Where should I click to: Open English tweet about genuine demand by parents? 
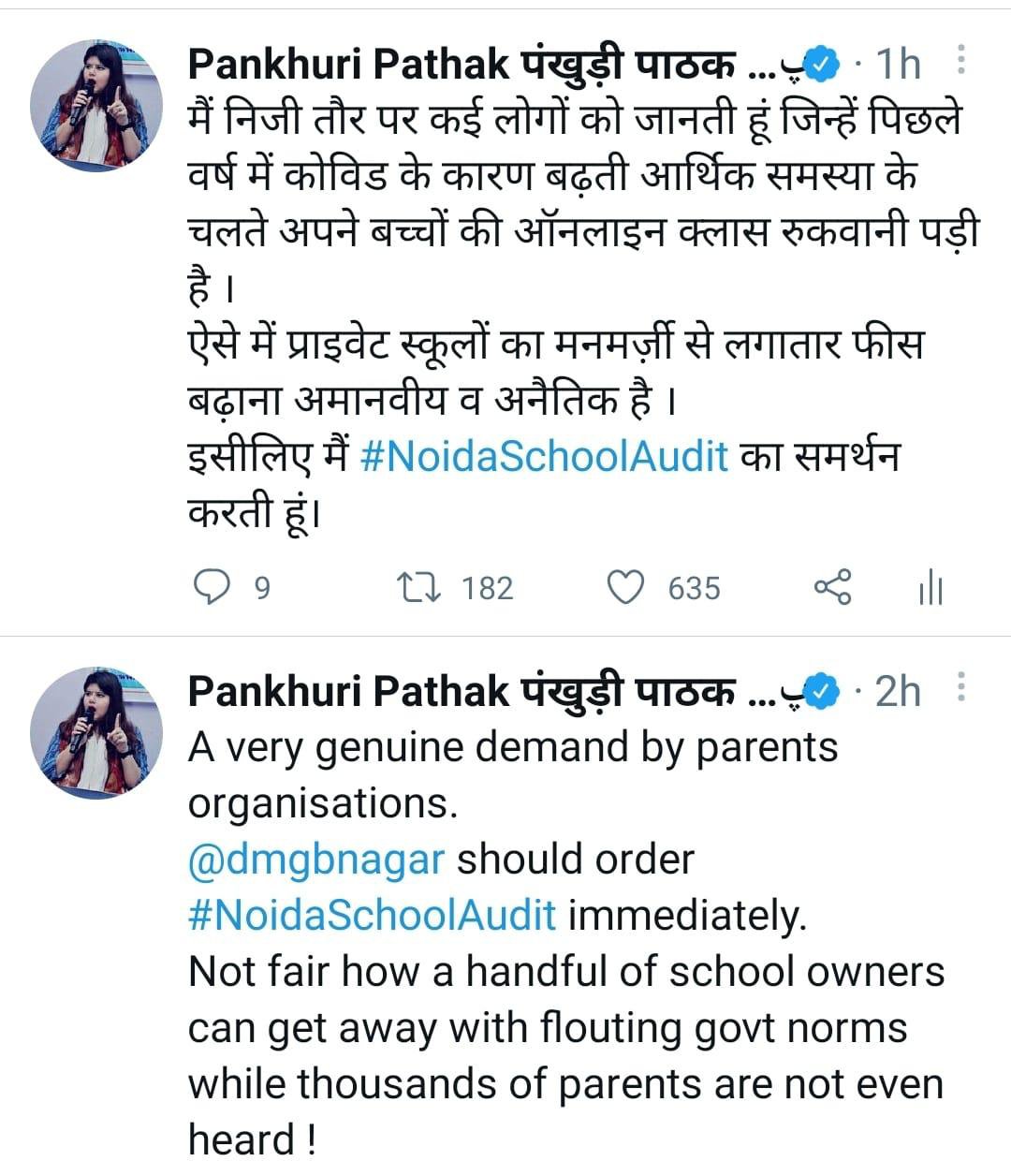click(x=566, y=943)
